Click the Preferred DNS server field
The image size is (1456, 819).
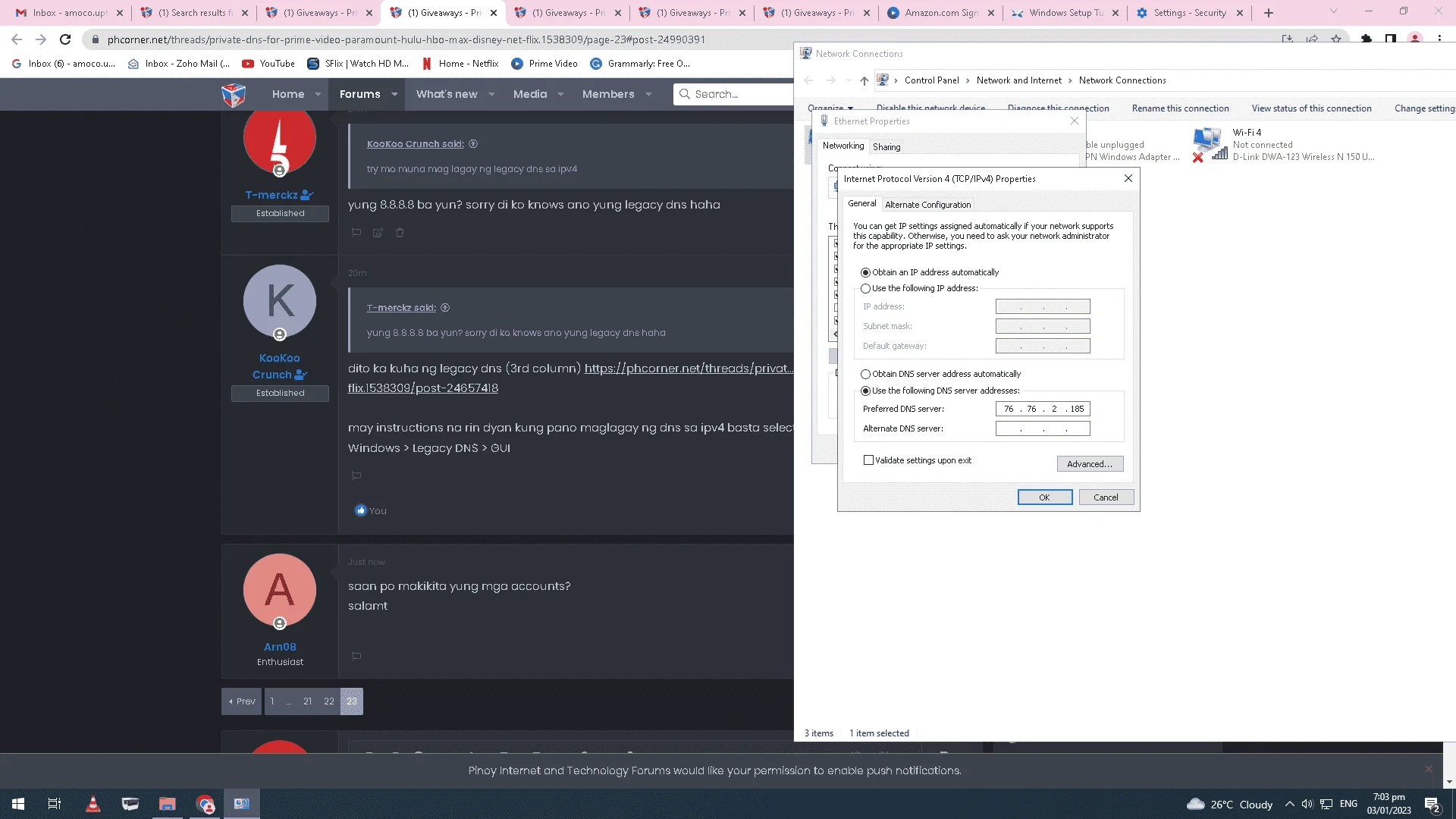click(1043, 409)
